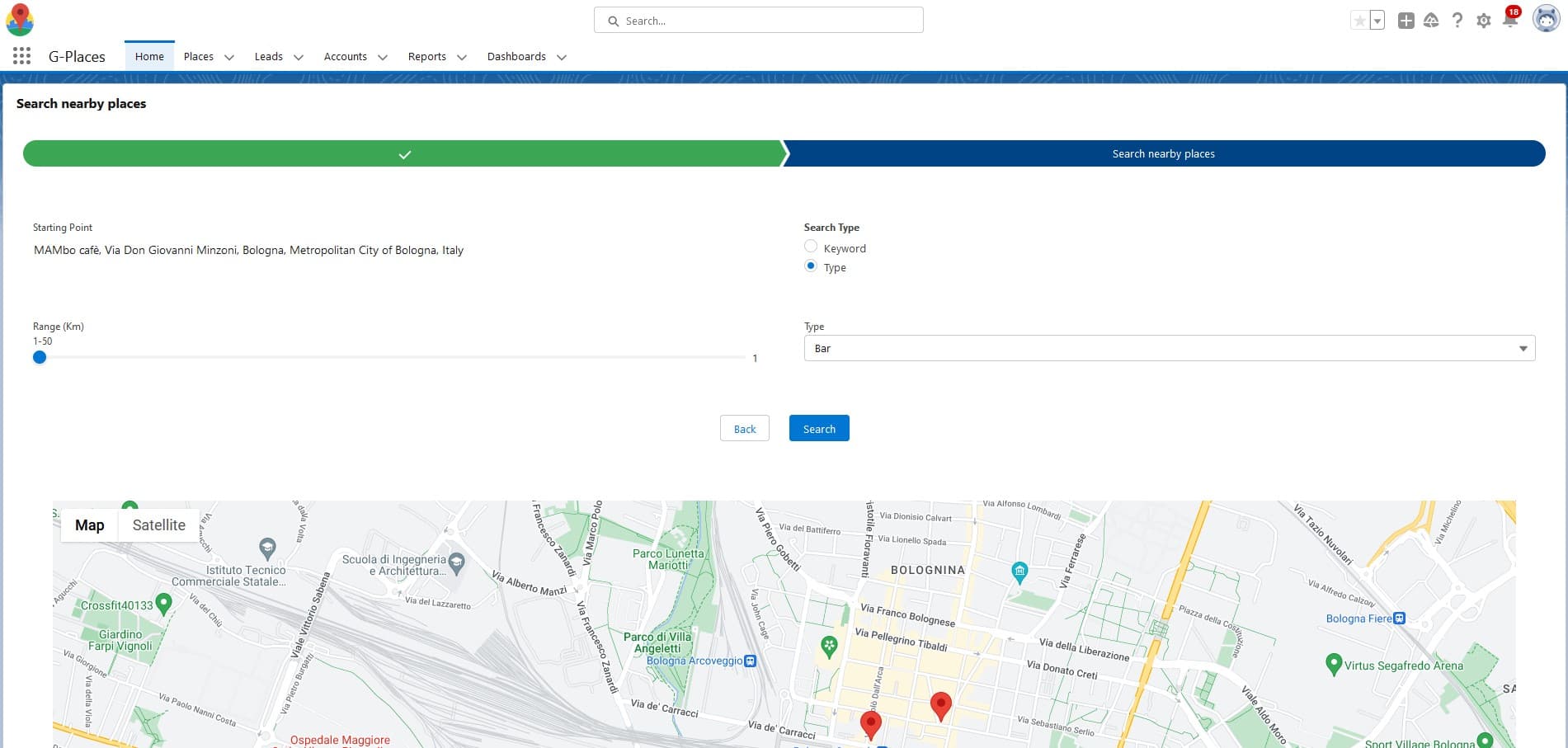Click the 'Via Franco Bolognese' street label
This screenshot has width=1568, height=748.
pyautogui.click(x=907, y=615)
